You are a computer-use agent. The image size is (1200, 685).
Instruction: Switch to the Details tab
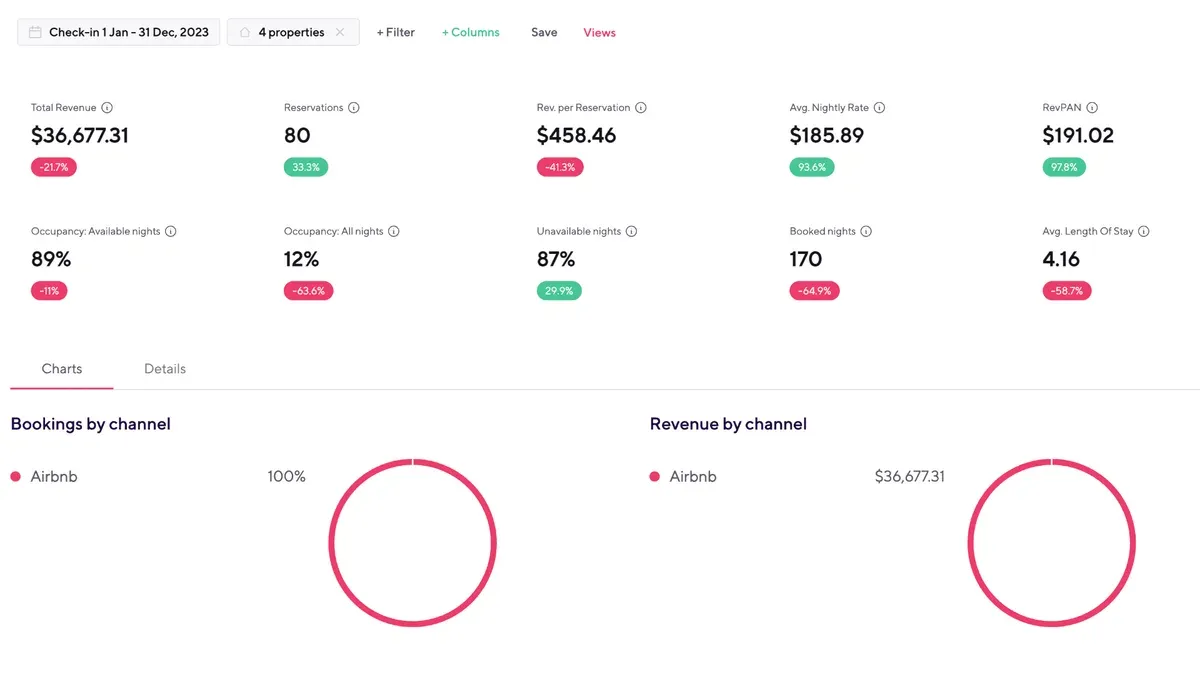(x=165, y=369)
